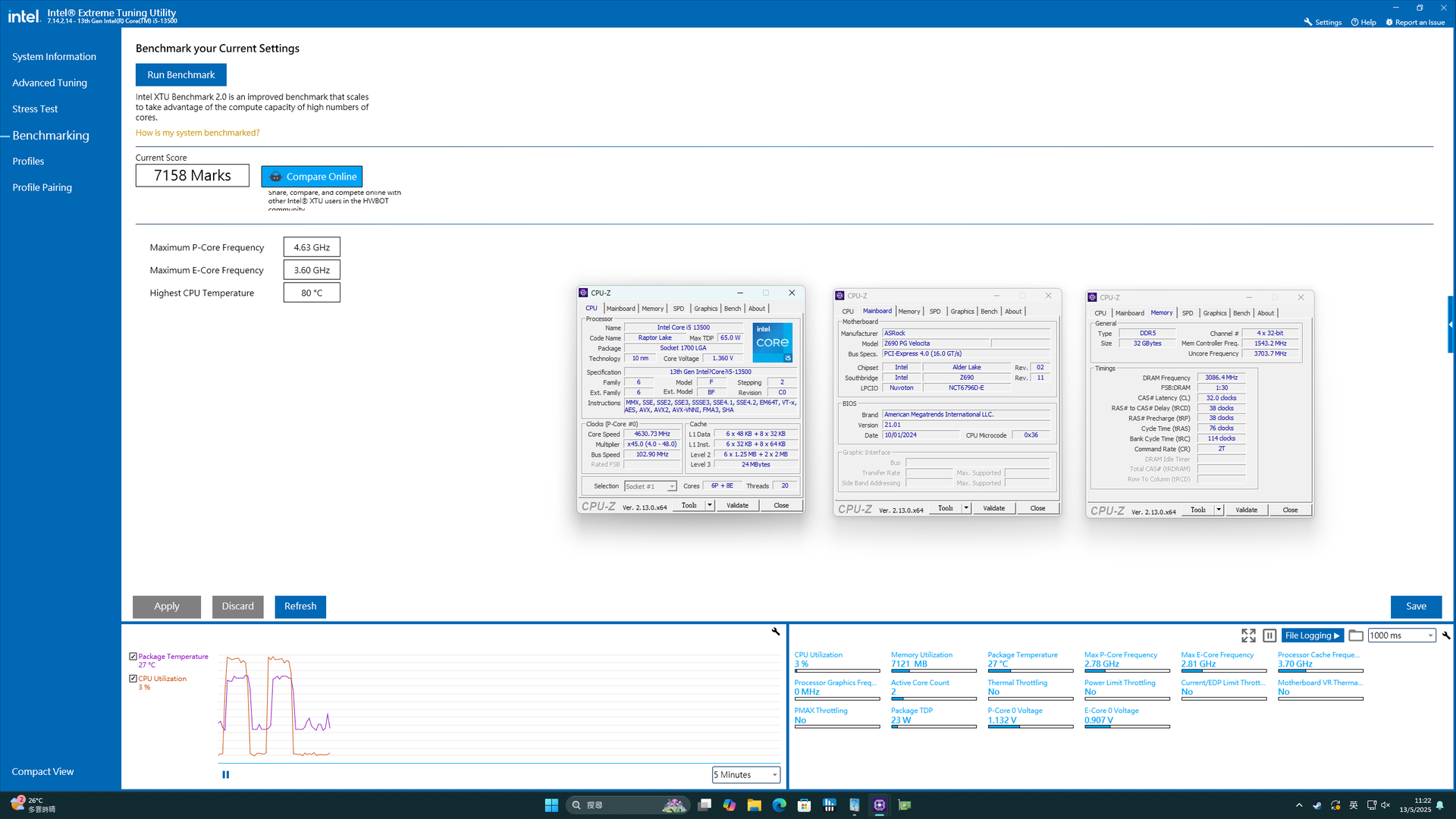Launch Copilot from the taskbar
Viewport: 1456px width, 819px height.
coord(729,805)
